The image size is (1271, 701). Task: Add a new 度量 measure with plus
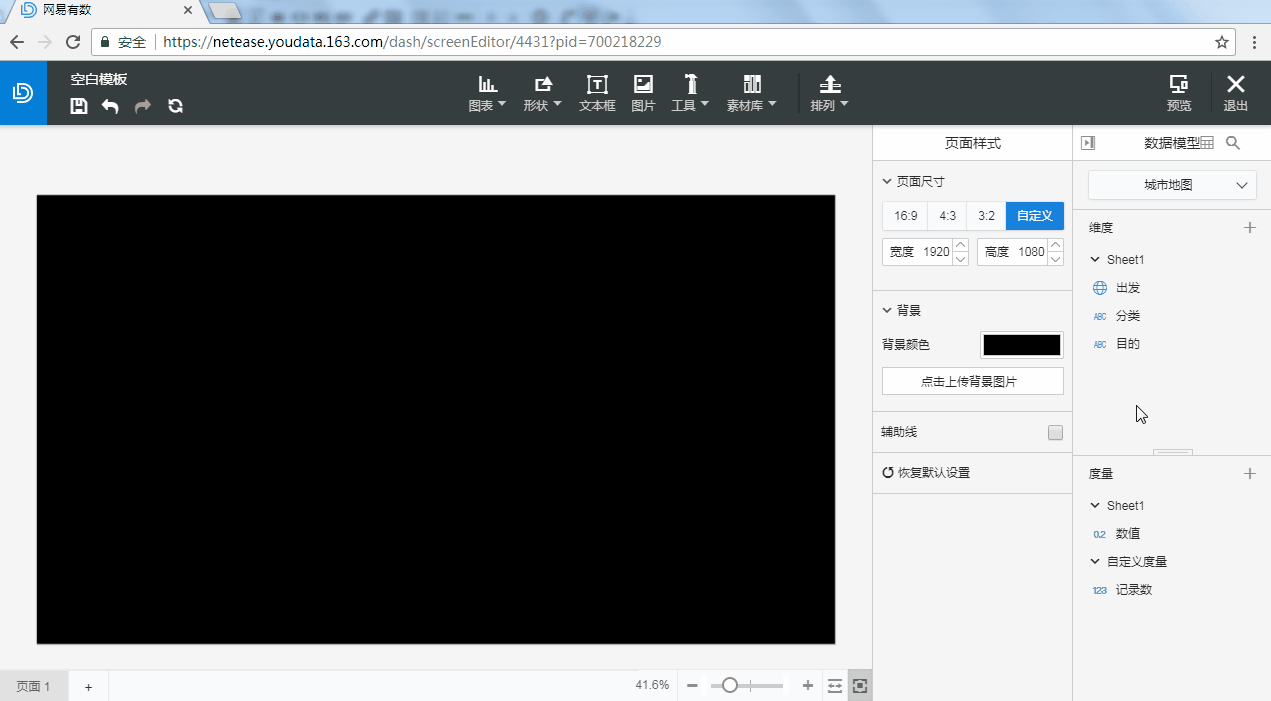pyautogui.click(x=1249, y=474)
